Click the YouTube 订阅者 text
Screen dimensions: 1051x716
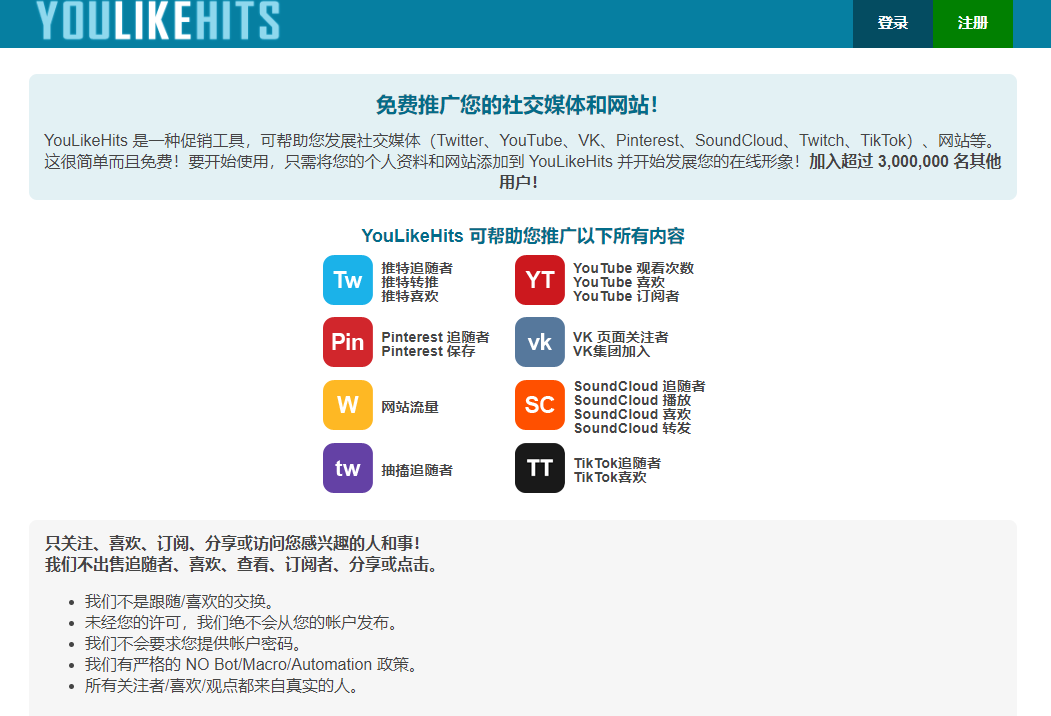click(x=626, y=296)
